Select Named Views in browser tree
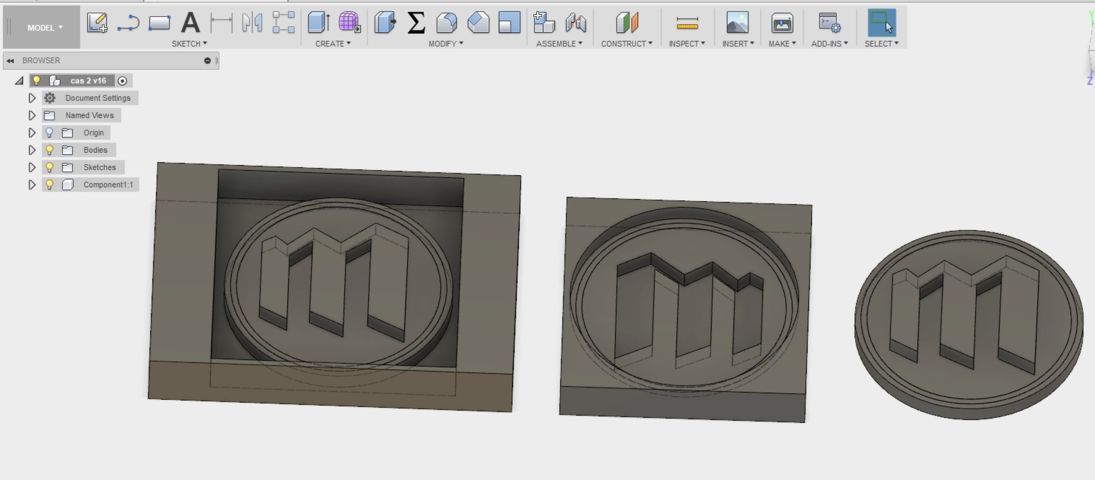The height and width of the screenshot is (480, 1095). coord(89,115)
